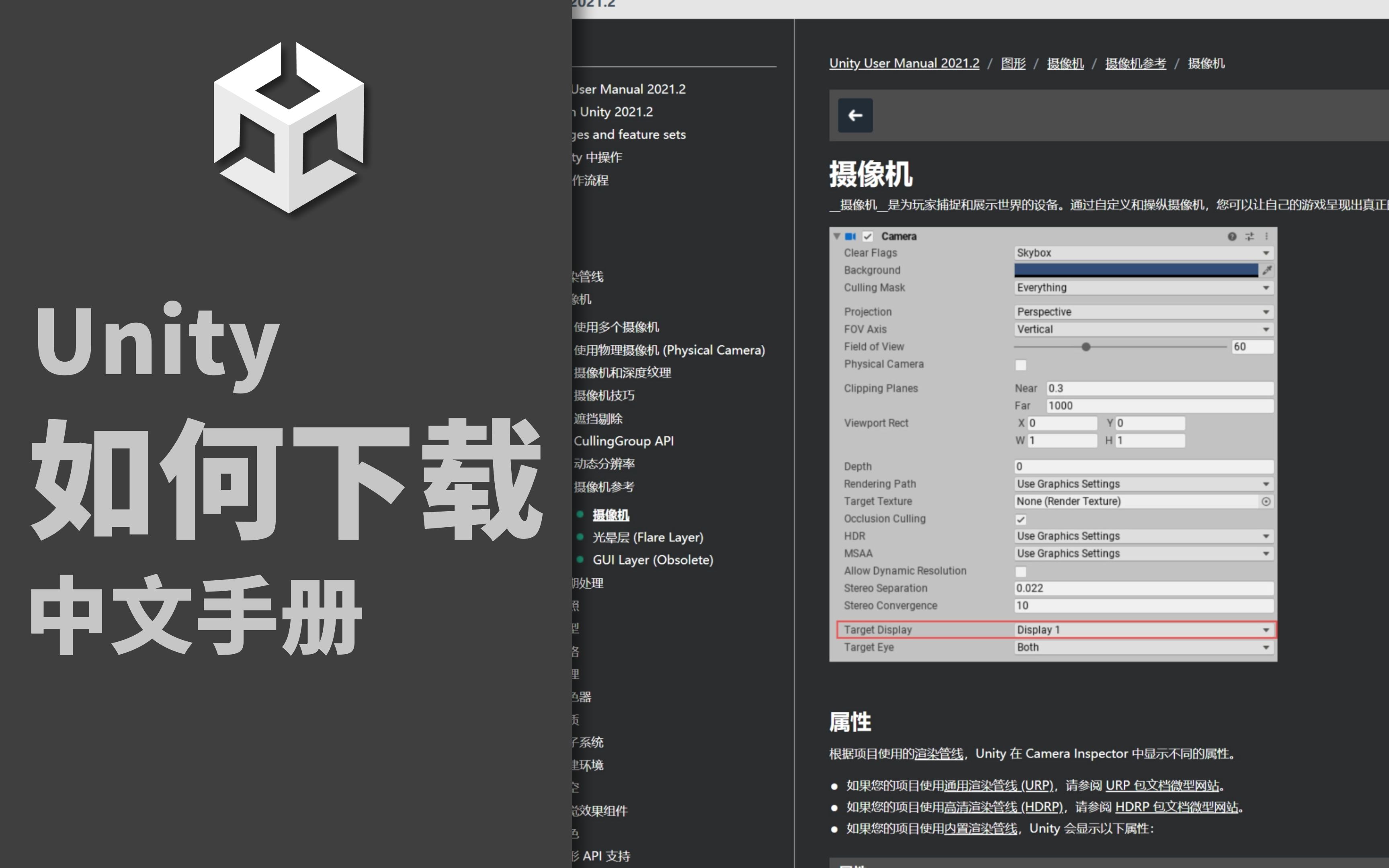Toggle the Camera component enabled checkbox

click(x=867, y=237)
